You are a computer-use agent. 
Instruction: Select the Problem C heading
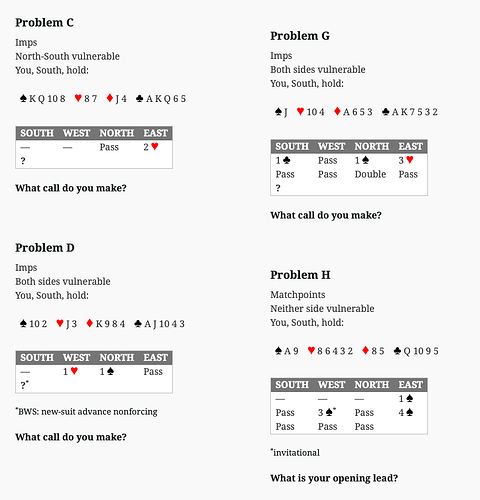[x=44, y=23]
